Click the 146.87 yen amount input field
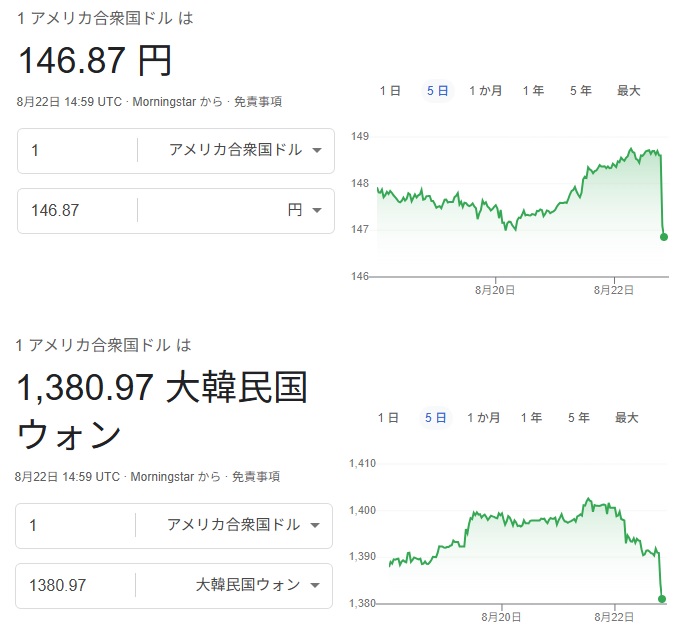This screenshot has width=689, height=637. pyautogui.click(x=77, y=210)
